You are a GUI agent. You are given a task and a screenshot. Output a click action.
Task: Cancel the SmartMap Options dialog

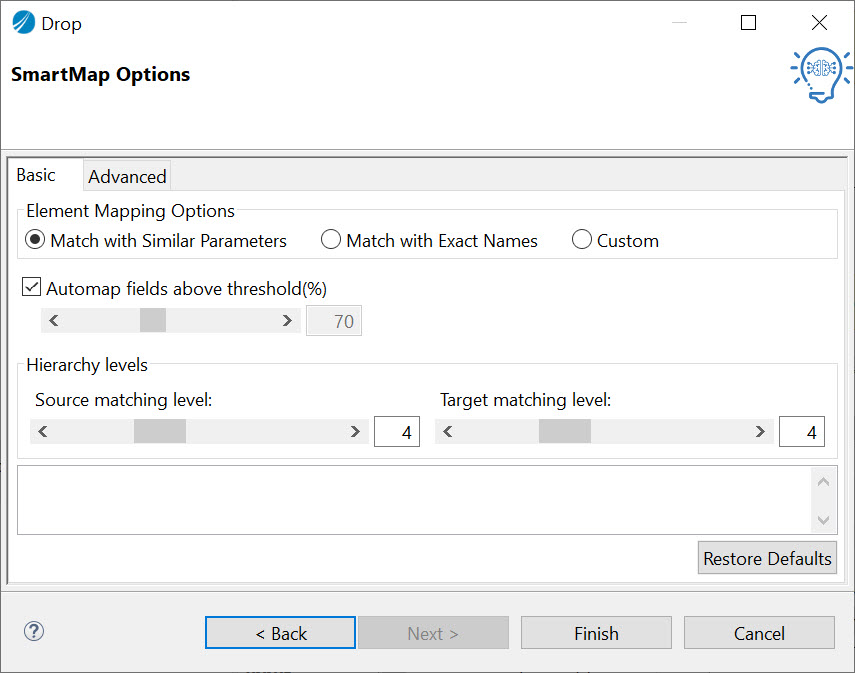(759, 633)
